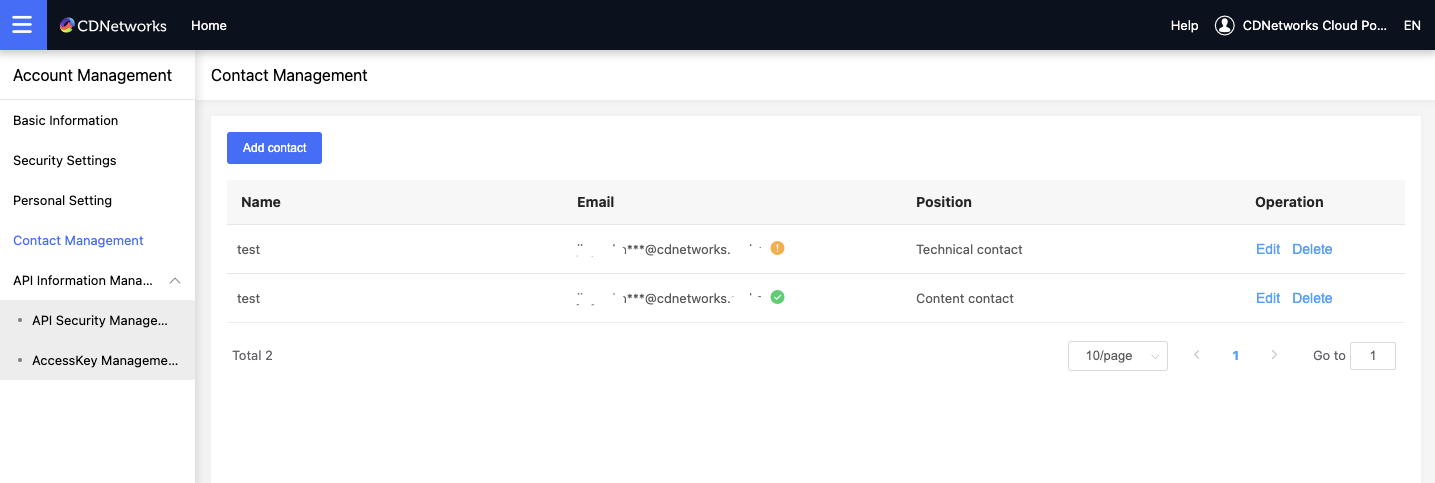Click the Go to page input field
This screenshot has width=1435, height=483.
(x=1372, y=356)
